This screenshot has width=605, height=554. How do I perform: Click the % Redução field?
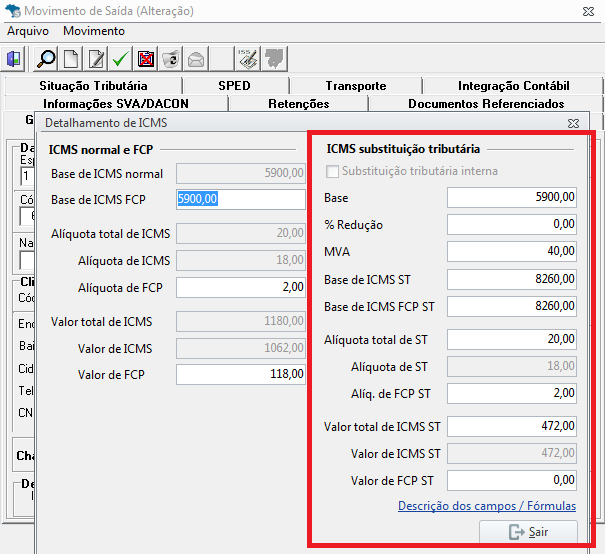(x=512, y=225)
